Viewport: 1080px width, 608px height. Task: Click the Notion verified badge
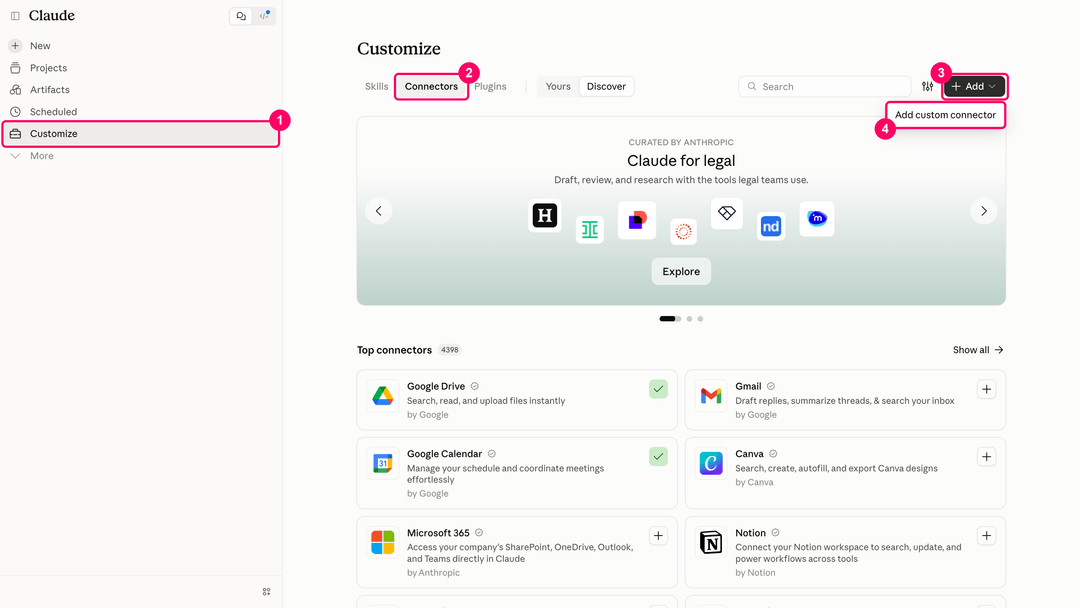(x=776, y=533)
